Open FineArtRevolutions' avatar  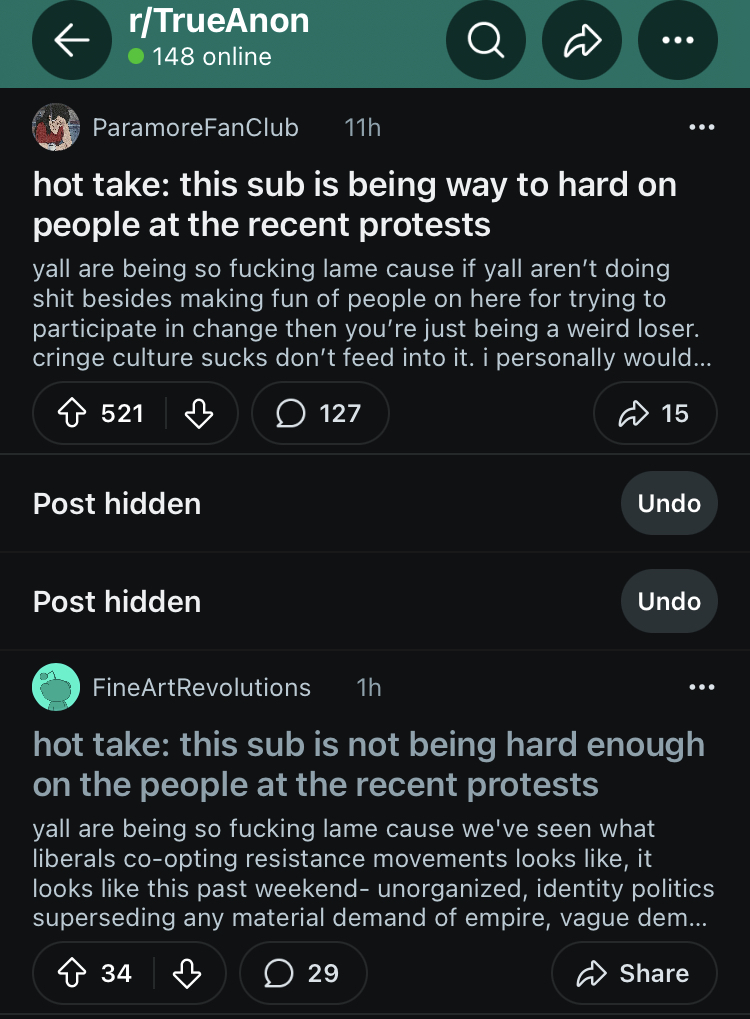[56, 687]
